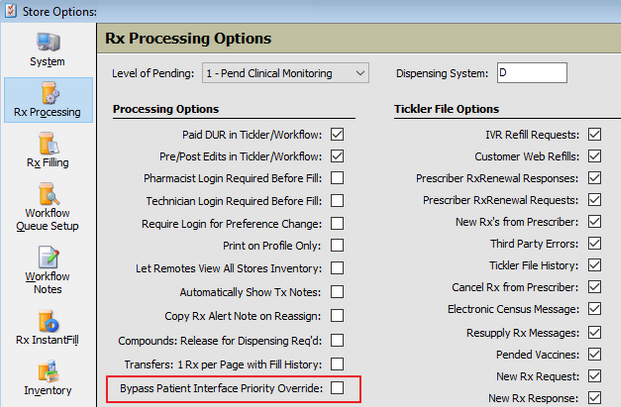Check Automatically Show Tx Notes
This screenshot has width=621, height=407.
click(337, 292)
